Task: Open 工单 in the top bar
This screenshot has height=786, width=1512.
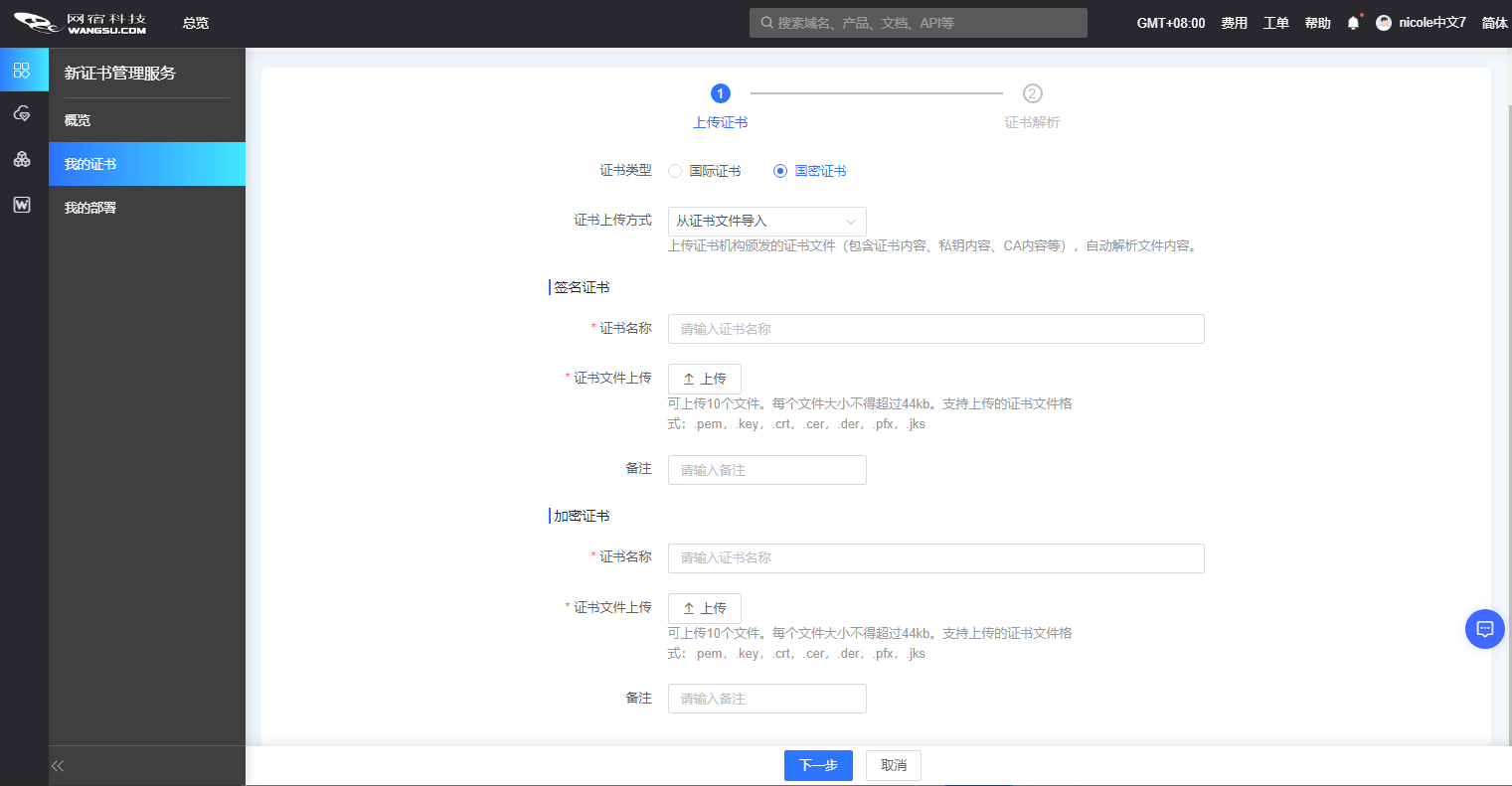Action: (x=1276, y=23)
